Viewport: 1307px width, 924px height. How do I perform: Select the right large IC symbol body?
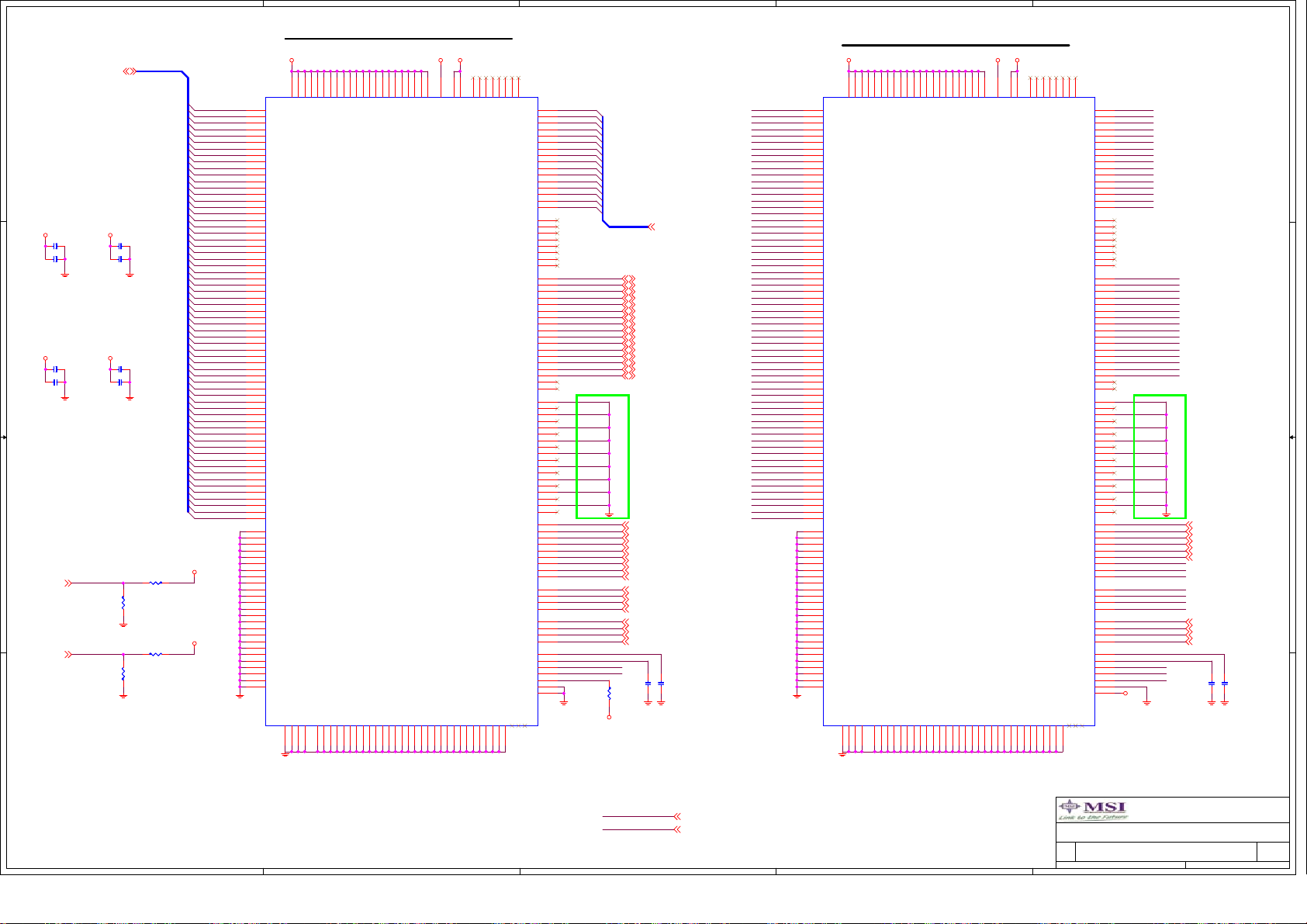click(959, 411)
